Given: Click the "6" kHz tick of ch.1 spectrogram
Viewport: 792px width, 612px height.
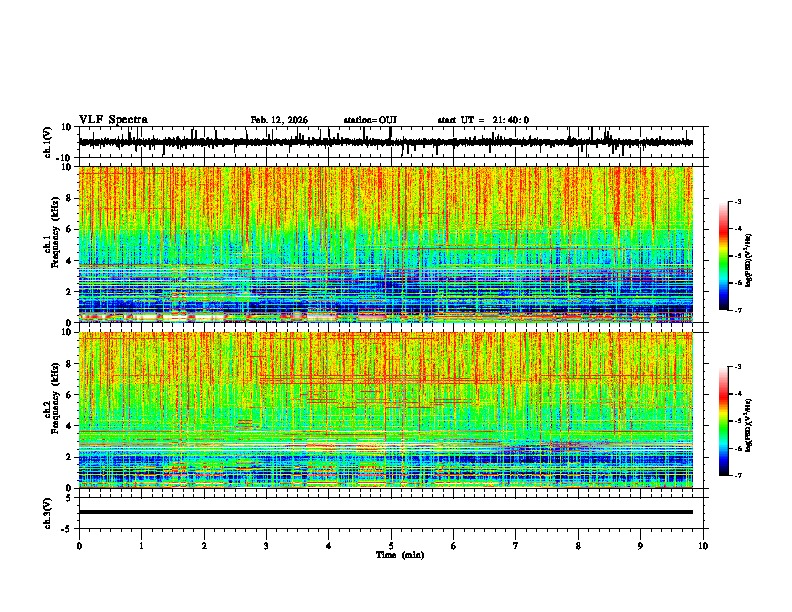Looking at the screenshot, I should pyautogui.click(x=70, y=229).
